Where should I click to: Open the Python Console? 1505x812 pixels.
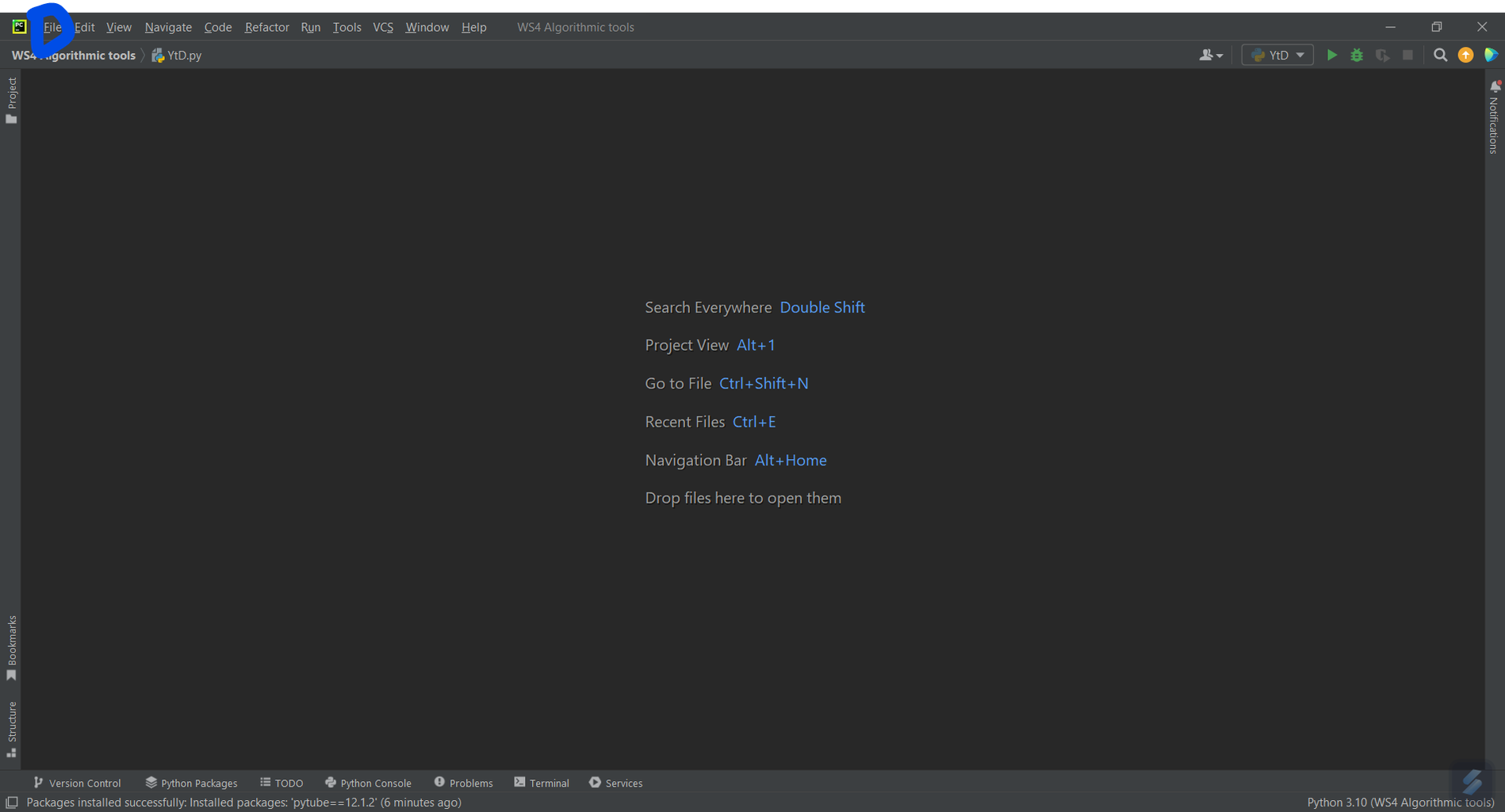pos(369,783)
